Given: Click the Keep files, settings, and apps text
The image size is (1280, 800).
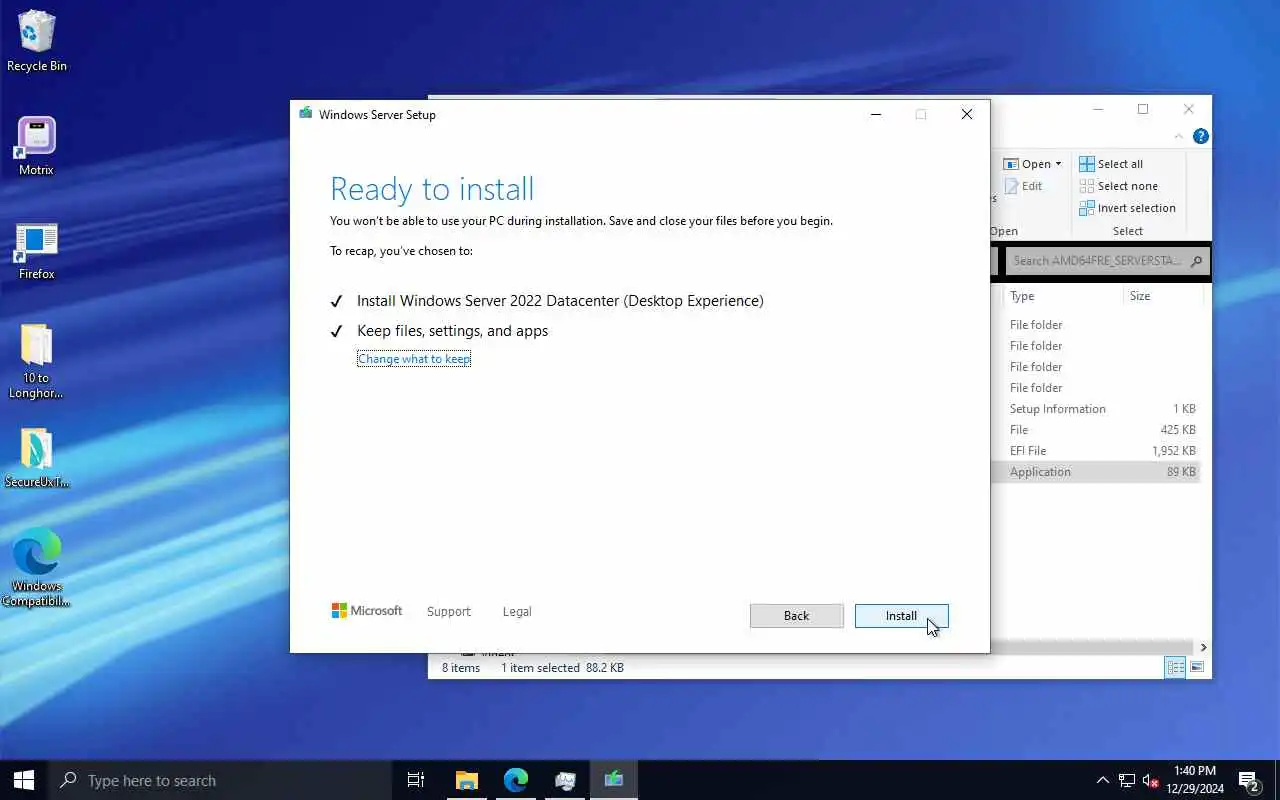Looking at the screenshot, I should tap(452, 331).
